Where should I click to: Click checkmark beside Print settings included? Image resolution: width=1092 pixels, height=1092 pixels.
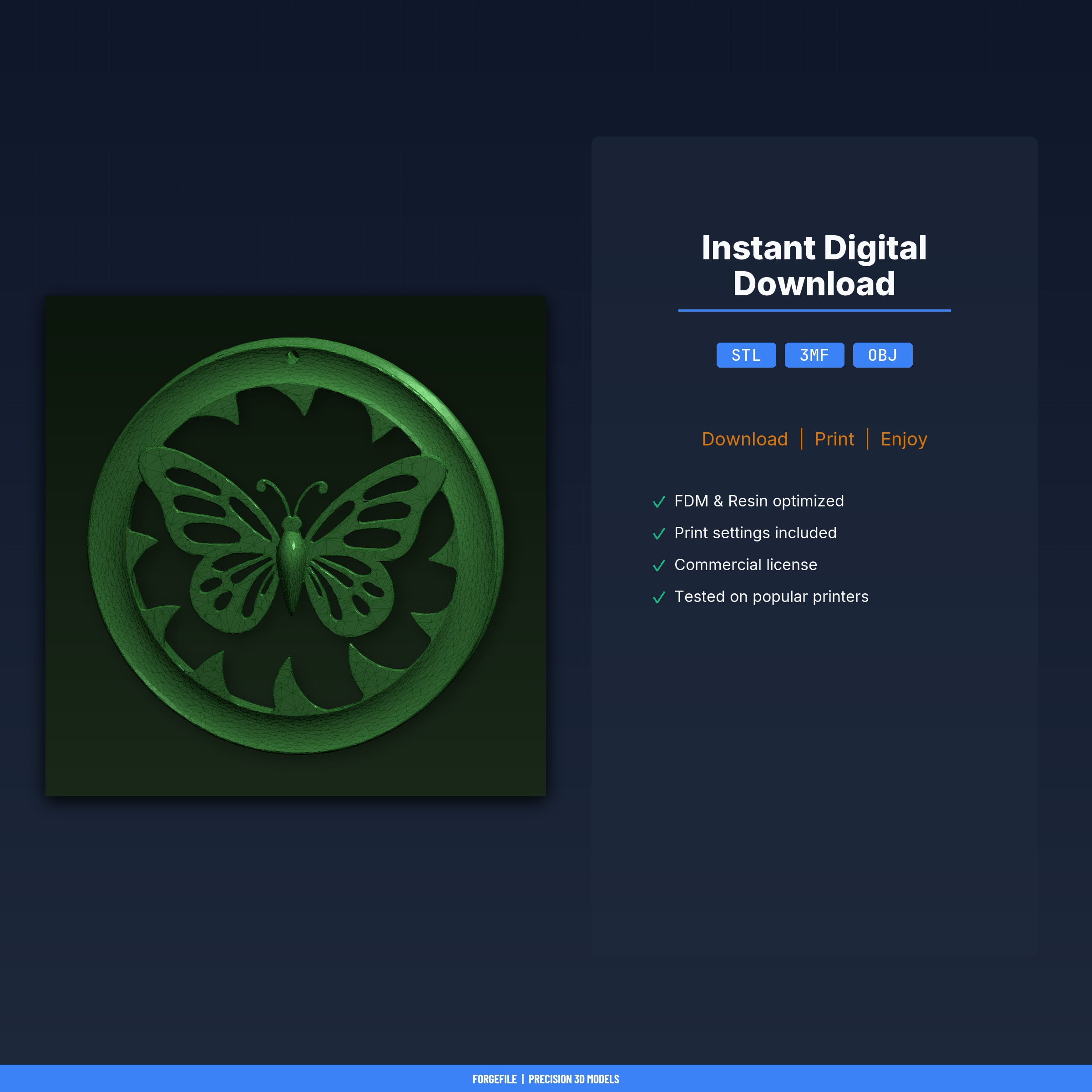click(658, 534)
